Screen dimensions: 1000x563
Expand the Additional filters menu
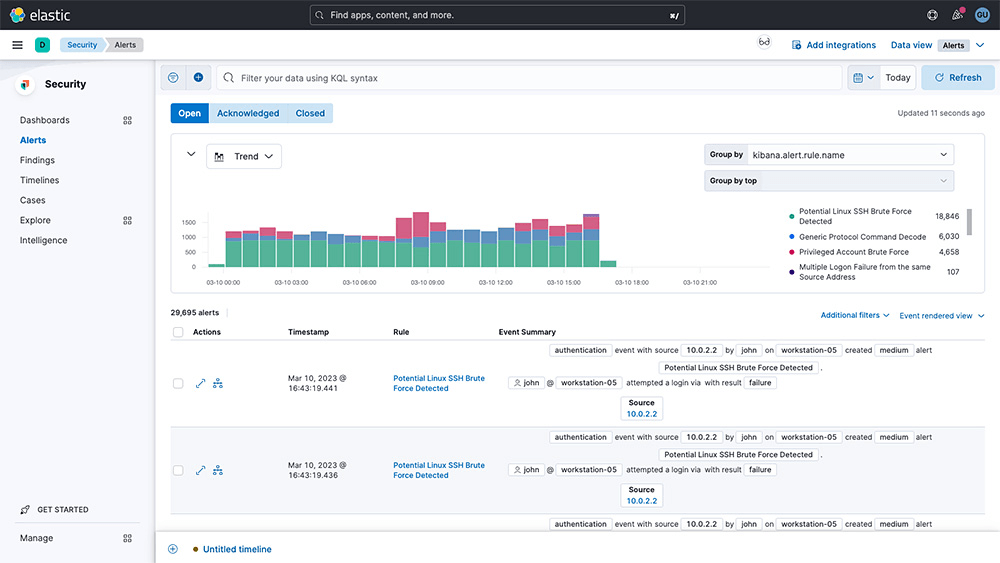coord(855,315)
